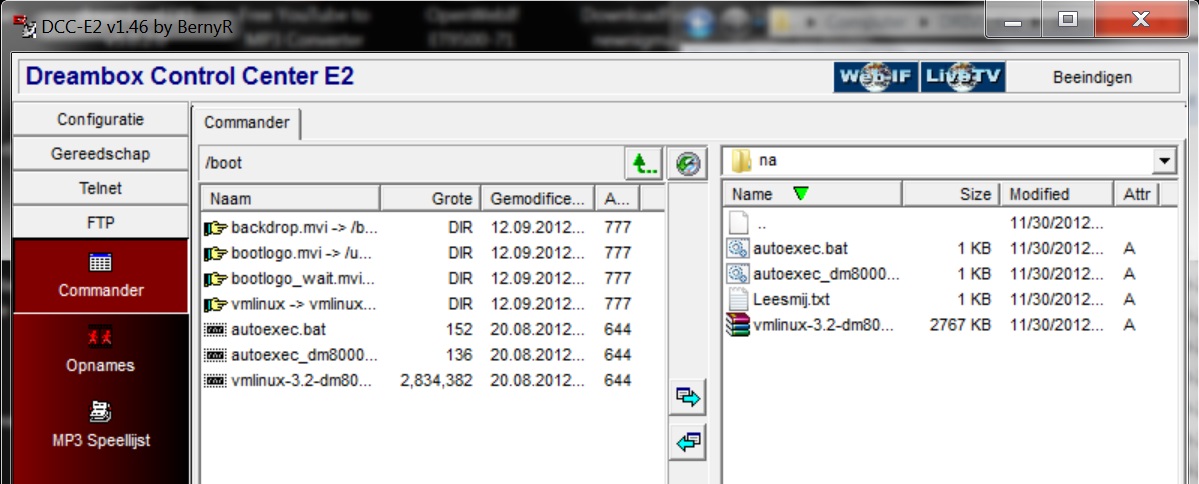Click local autoexec.bat gear icon
The width and height of the screenshot is (1199, 484).
738,248
